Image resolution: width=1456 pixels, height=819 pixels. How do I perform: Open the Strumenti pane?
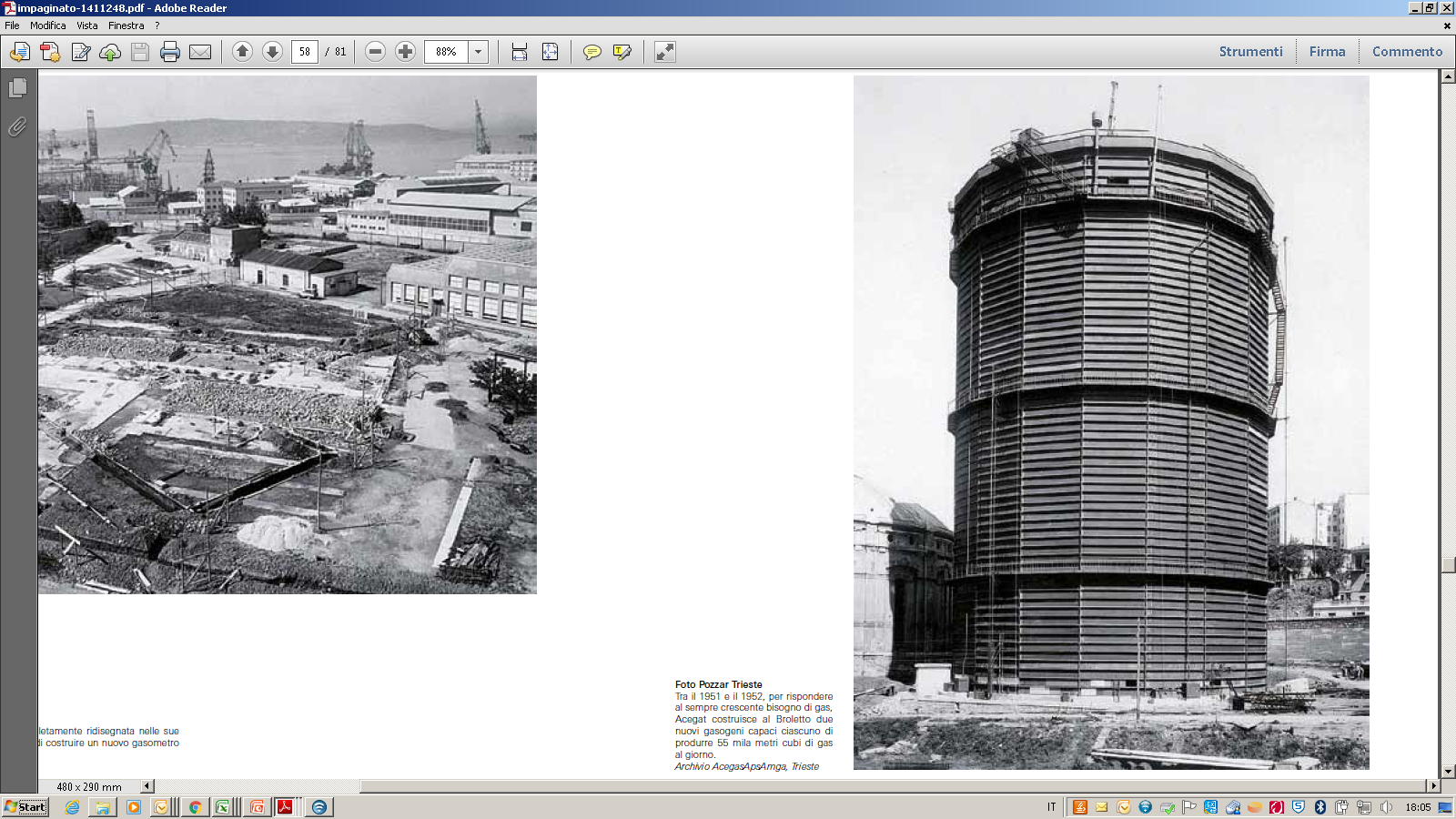[x=1251, y=52]
